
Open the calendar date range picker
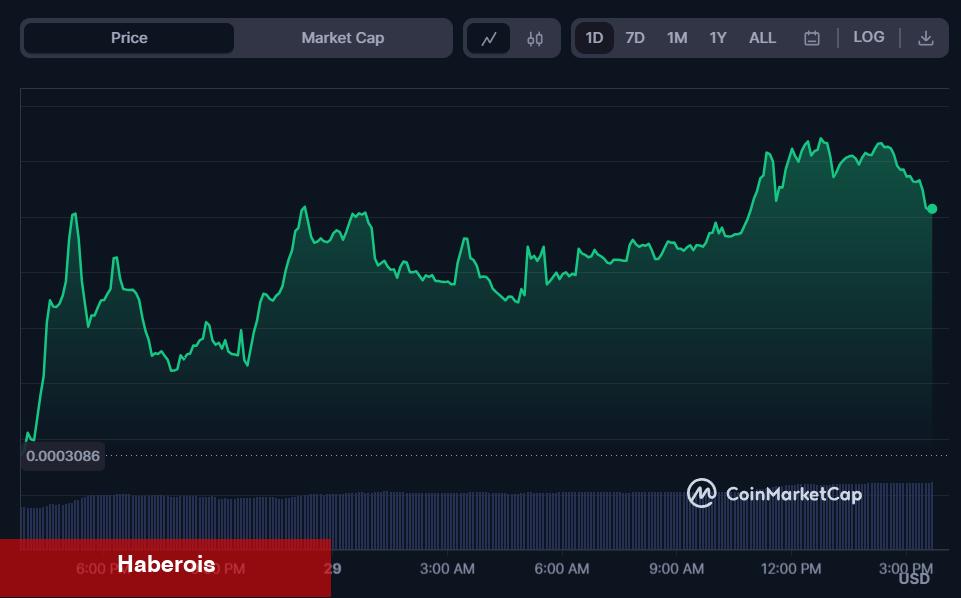click(x=811, y=38)
